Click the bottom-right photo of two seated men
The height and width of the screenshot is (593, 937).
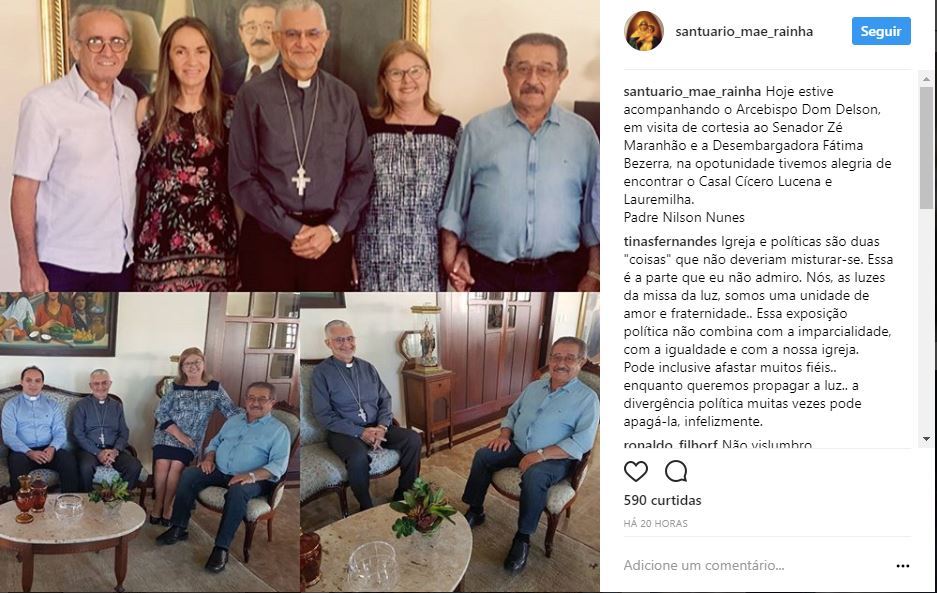450,442
